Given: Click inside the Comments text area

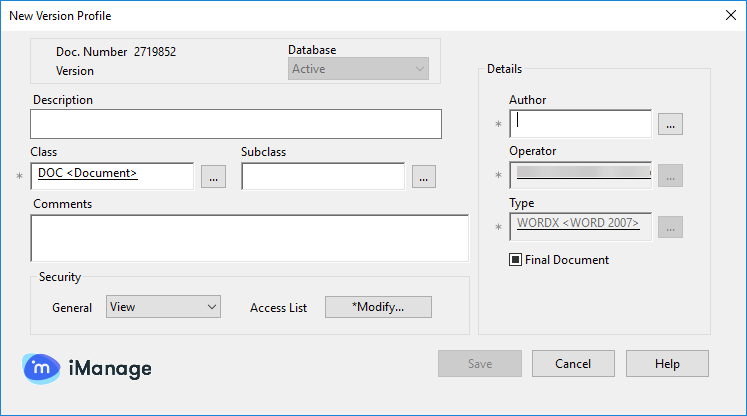Looking at the screenshot, I should (x=249, y=238).
